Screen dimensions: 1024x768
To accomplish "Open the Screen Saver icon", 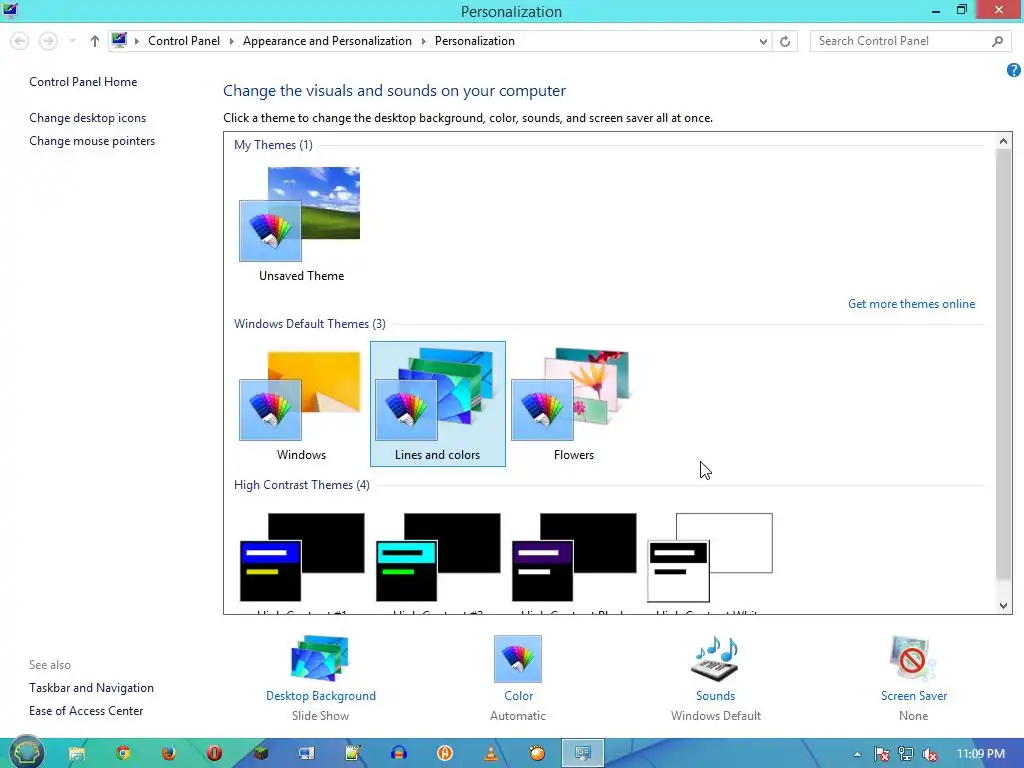I will tap(913, 658).
